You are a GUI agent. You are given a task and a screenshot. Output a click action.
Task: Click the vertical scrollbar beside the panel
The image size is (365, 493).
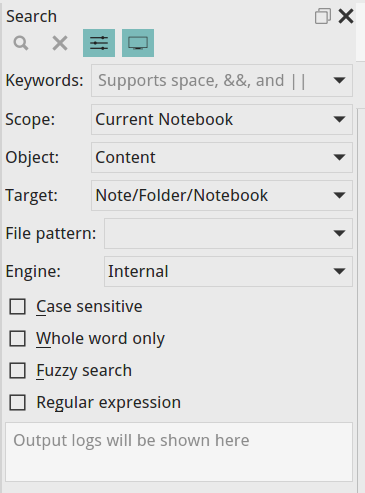pyautogui.click(x=361, y=300)
